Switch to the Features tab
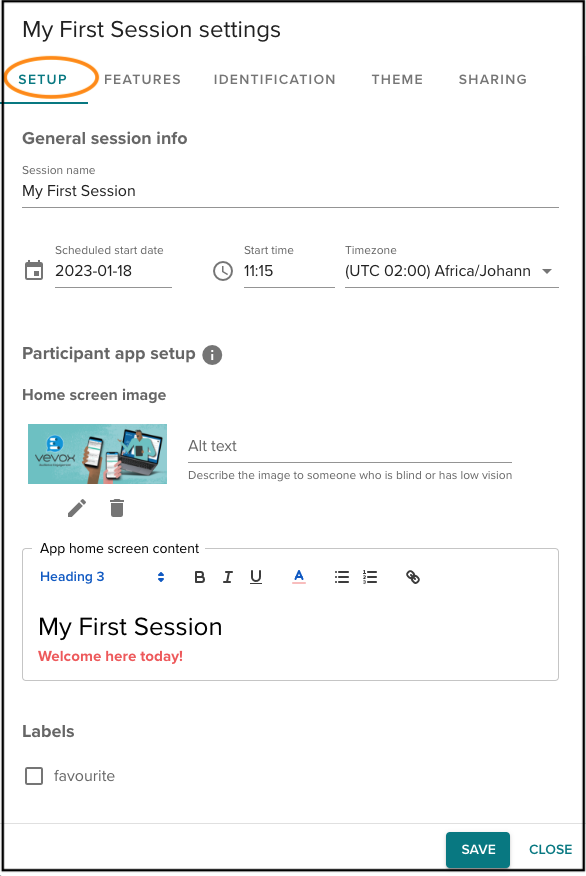586x876 pixels. point(142,79)
